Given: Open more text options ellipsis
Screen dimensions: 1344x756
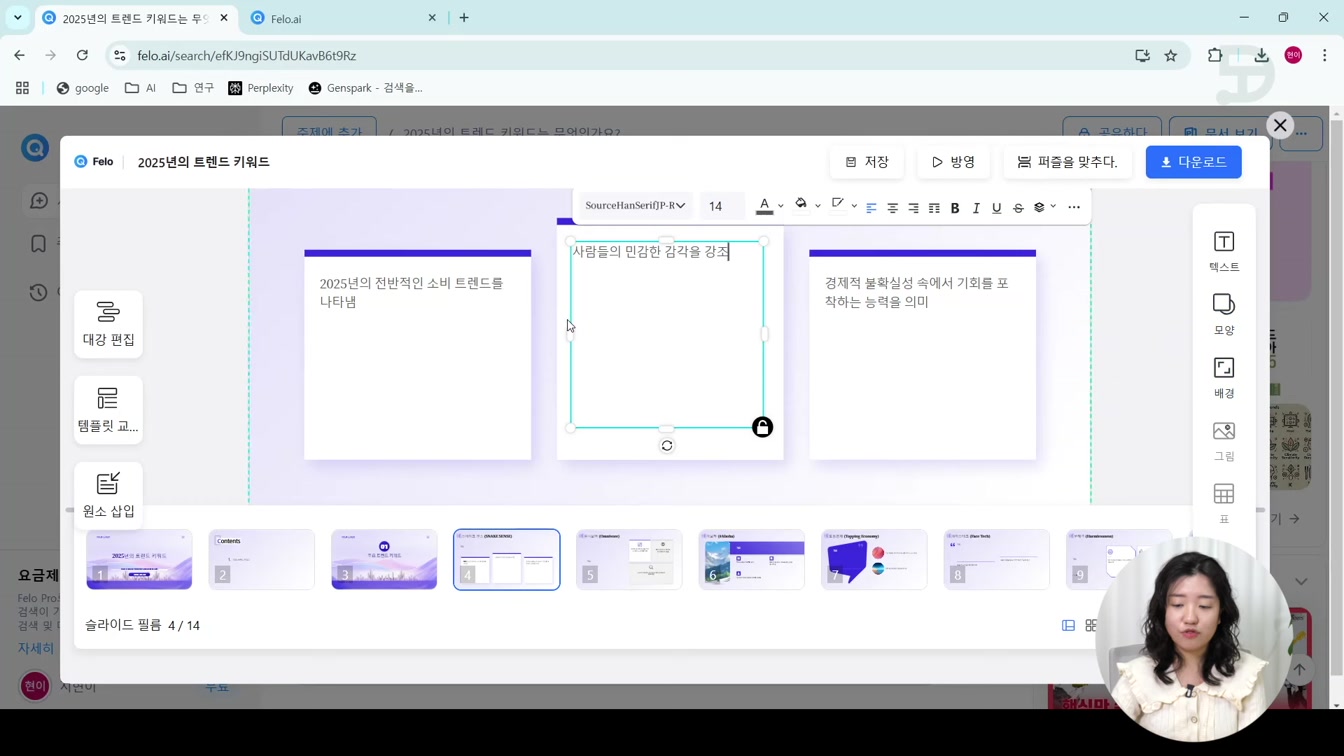Looking at the screenshot, I should coord(1074,208).
